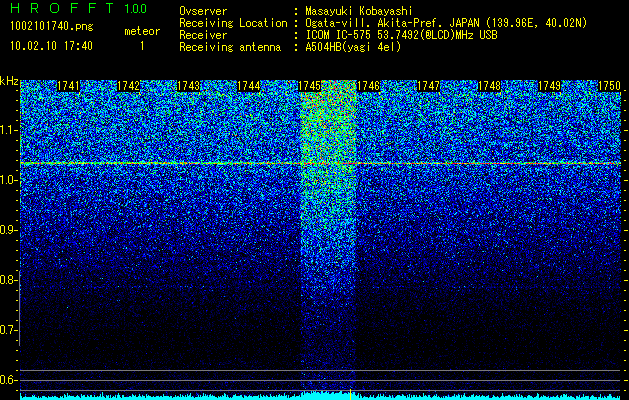This screenshot has width=629, height=400.
Task: Click the file name 1002101740.png
Action: 52,26
